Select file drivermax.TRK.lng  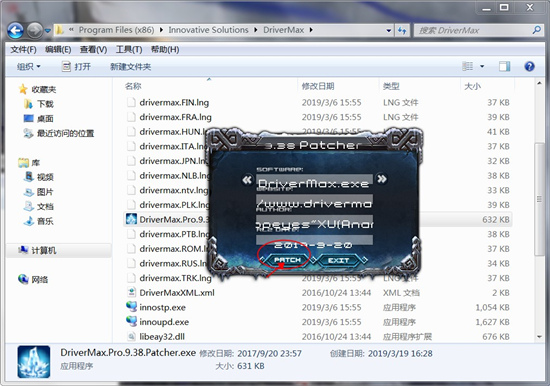point(175,278)
